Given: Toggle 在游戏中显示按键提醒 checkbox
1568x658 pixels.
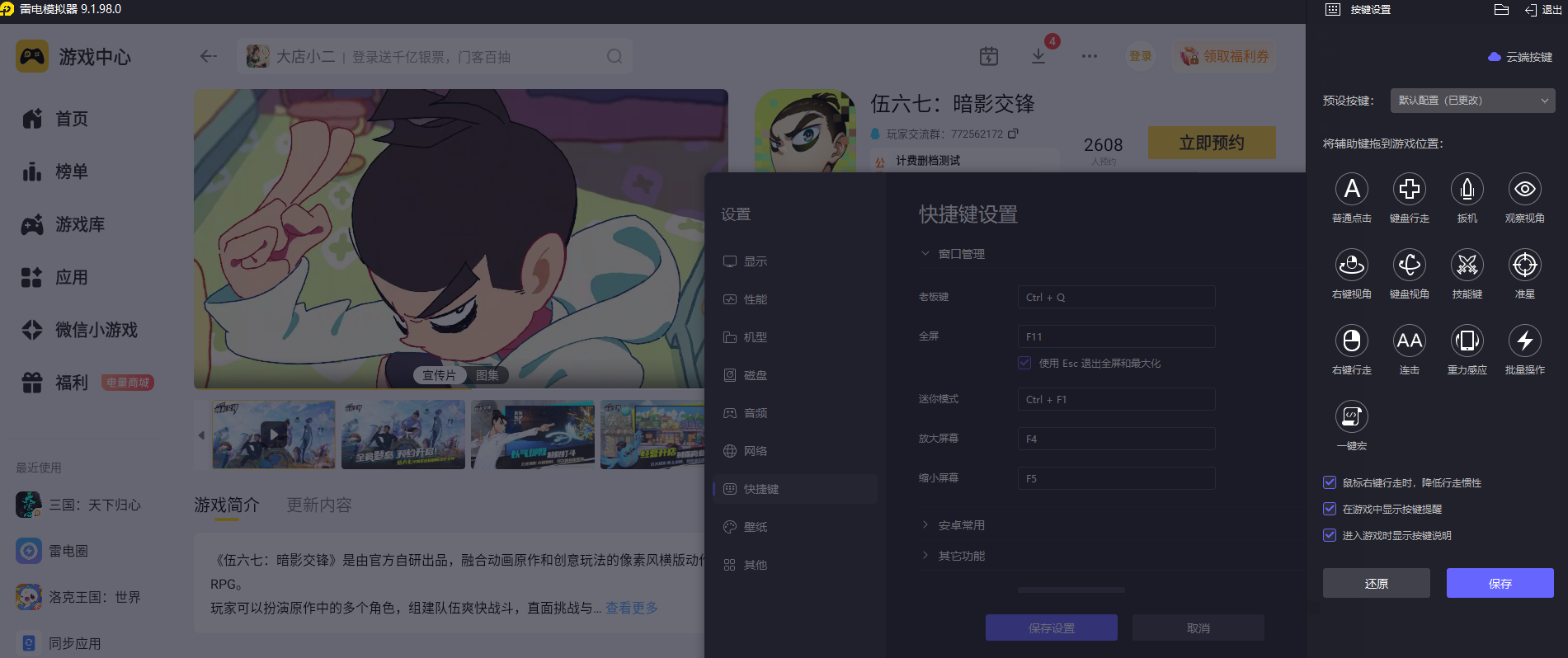Looking at the screenshot, I should [1330, 509].
